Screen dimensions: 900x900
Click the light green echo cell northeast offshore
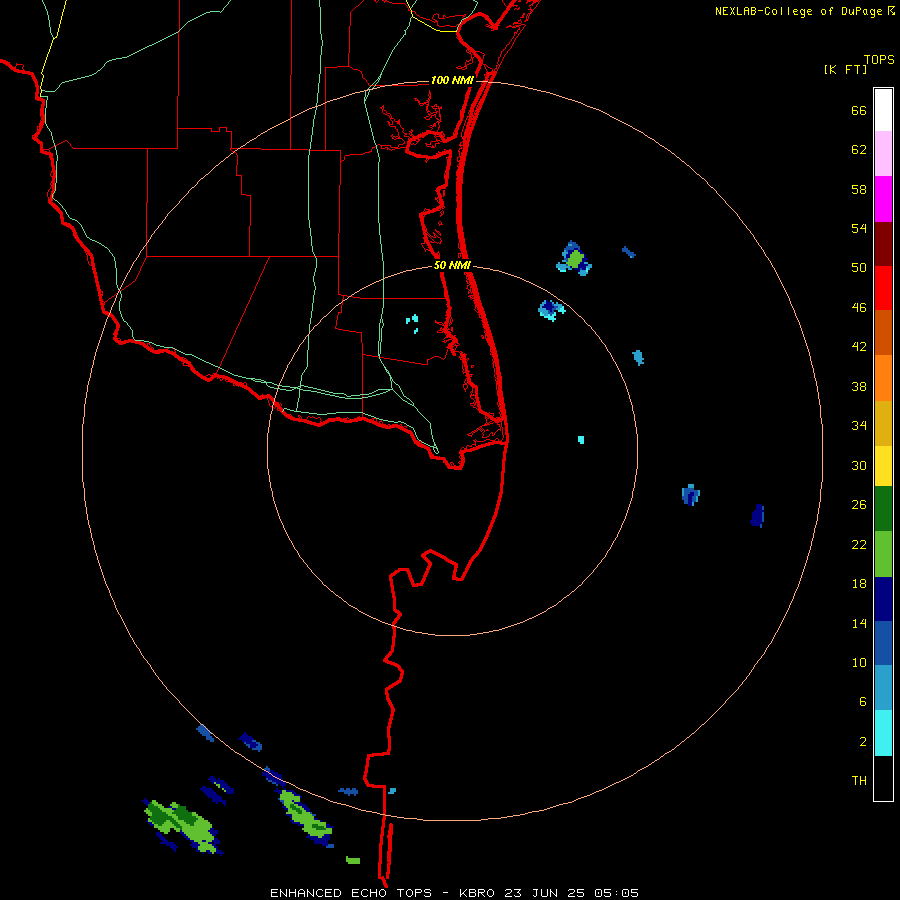[x=575, y=259]
